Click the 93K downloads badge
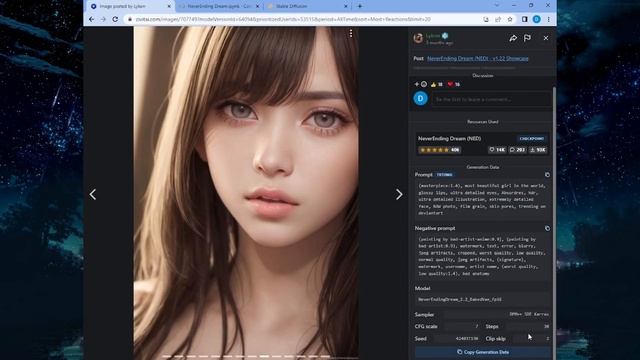Viewport: 640px width, 360px height. click(538, 150)
